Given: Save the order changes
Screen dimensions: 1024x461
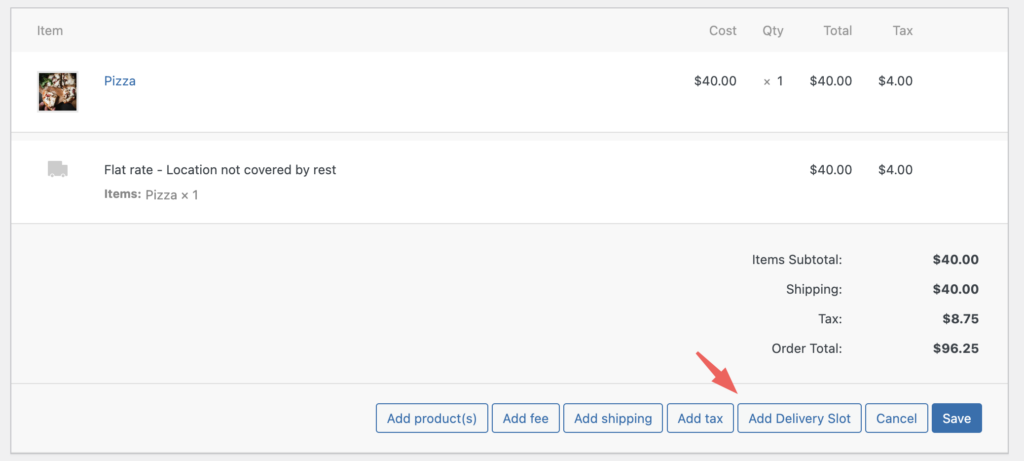Looking at the screenshot, I should [x=957, y=418].
